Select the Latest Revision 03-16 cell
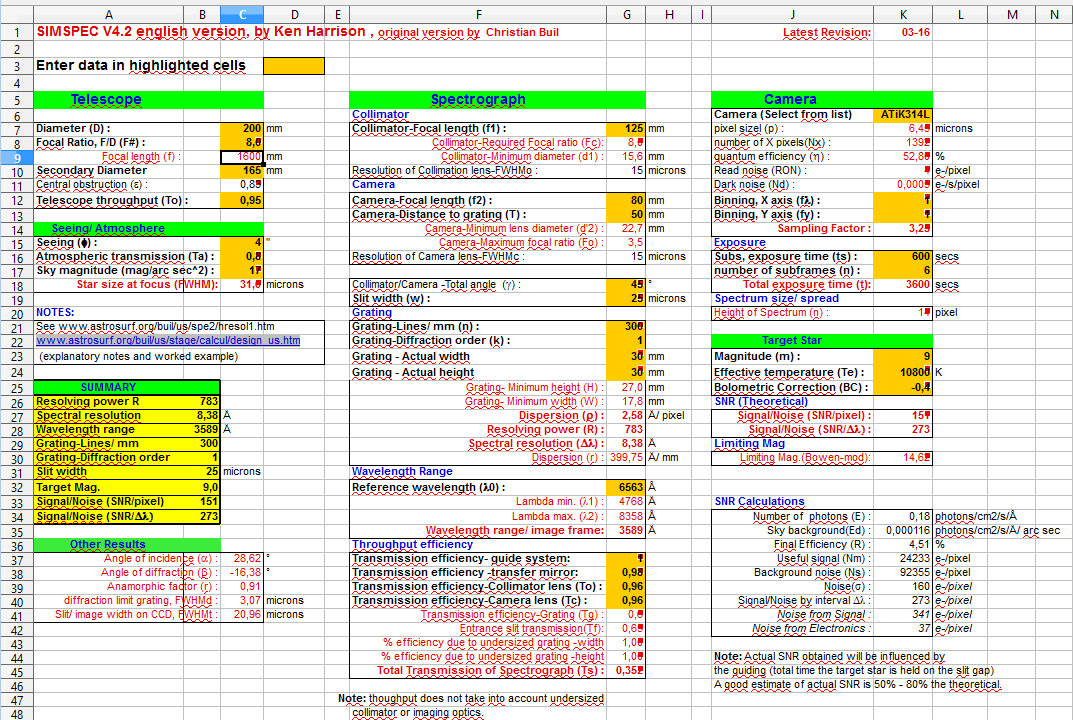 click(903, 33)
